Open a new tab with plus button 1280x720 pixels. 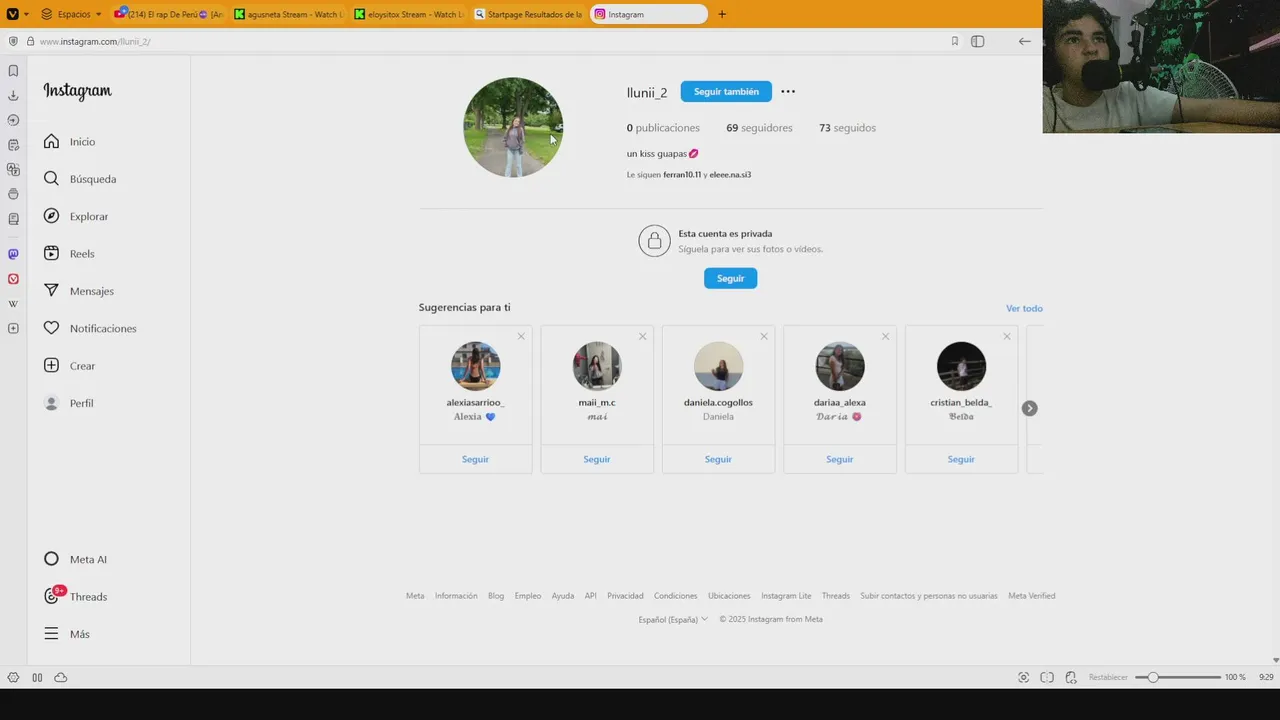(x=722, y=14)
